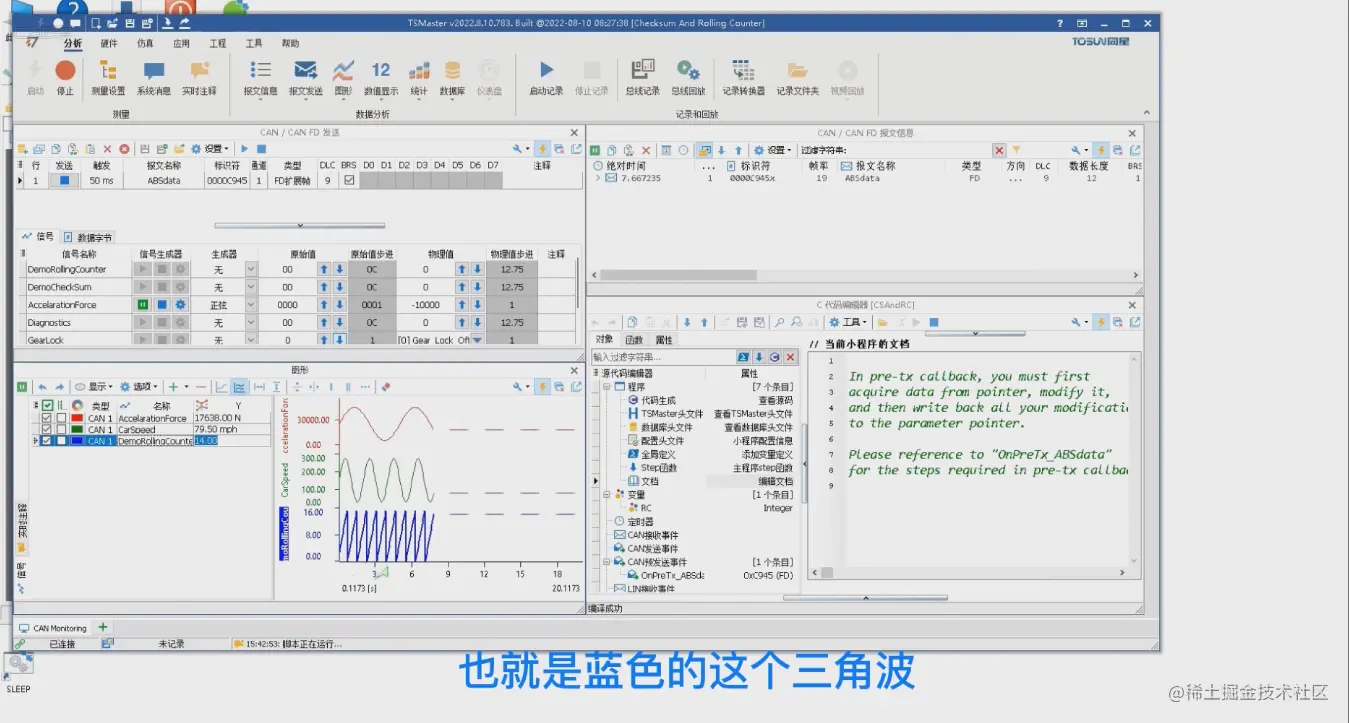Click the red 停止 stop button

[65, 76]
